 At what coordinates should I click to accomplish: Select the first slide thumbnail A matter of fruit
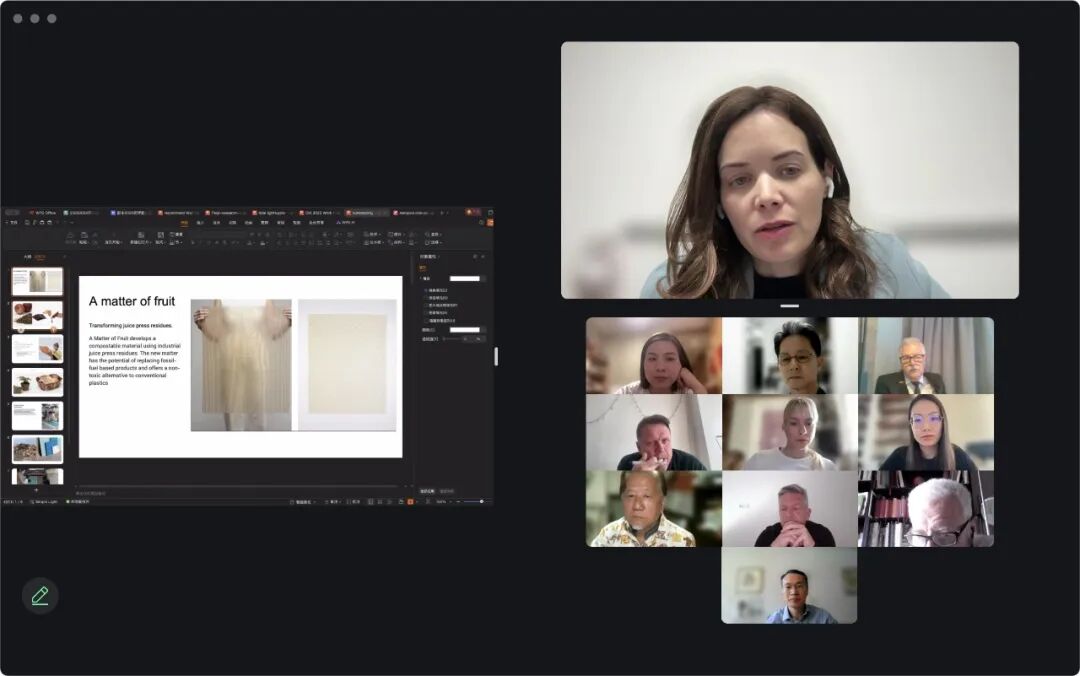click(37, 282)
